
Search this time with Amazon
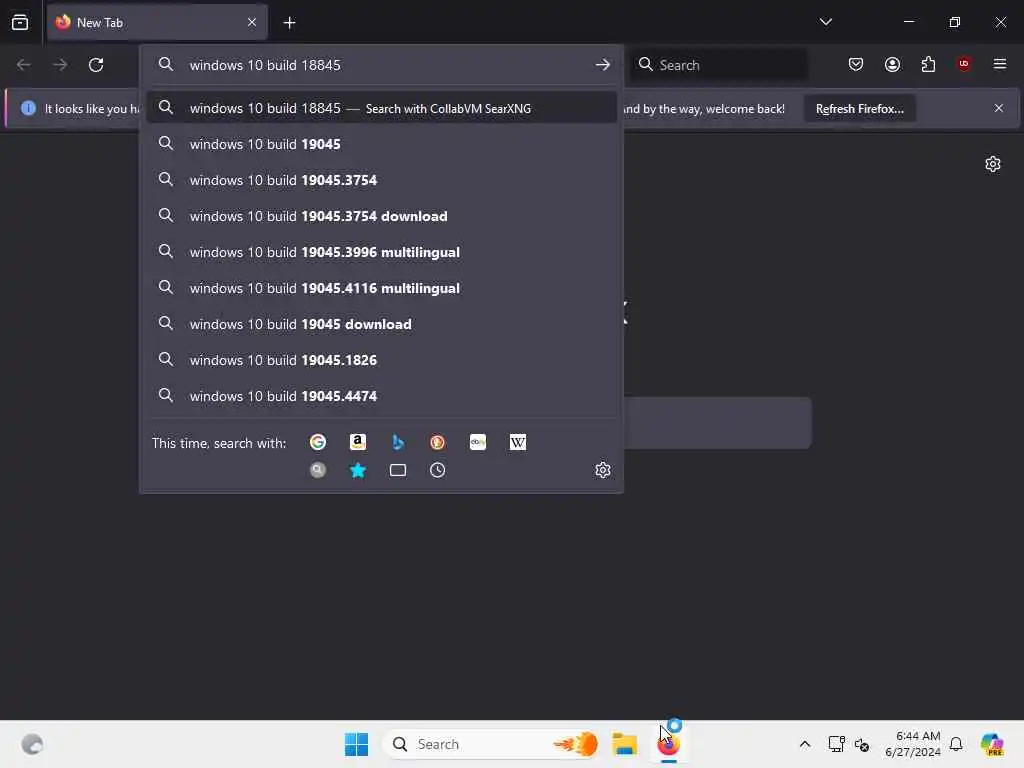(x=358, y=443)
